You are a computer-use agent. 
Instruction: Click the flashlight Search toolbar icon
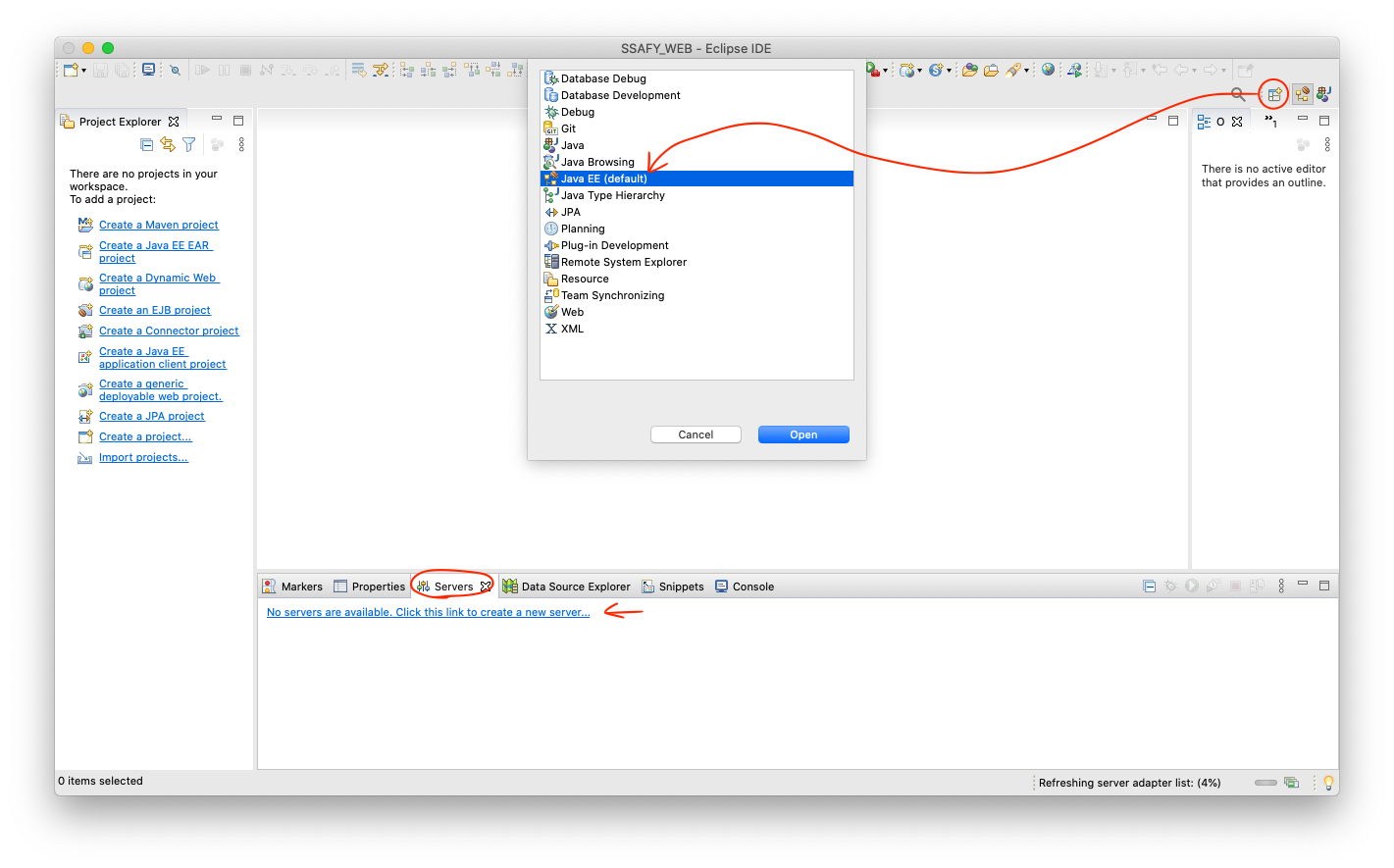pyautogui.click(x=1013, y=70)
